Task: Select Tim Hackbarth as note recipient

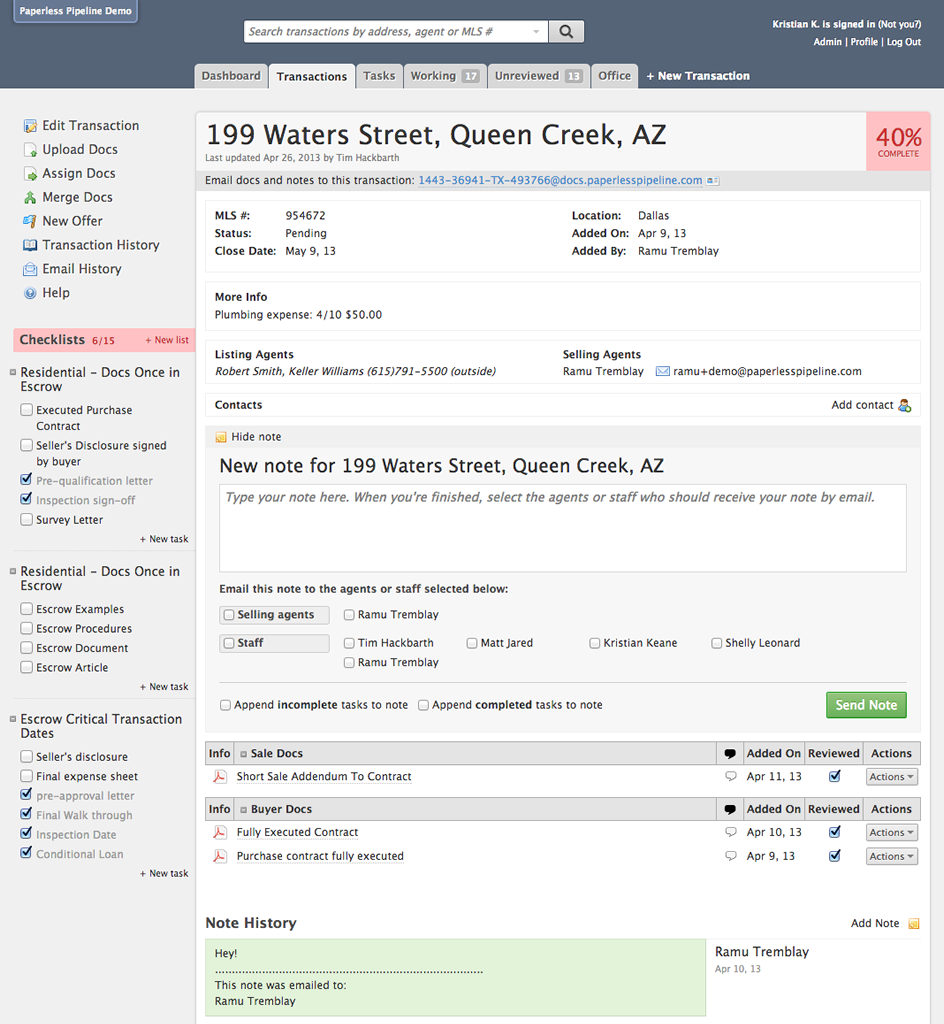Action: click(x=349, y=643)
